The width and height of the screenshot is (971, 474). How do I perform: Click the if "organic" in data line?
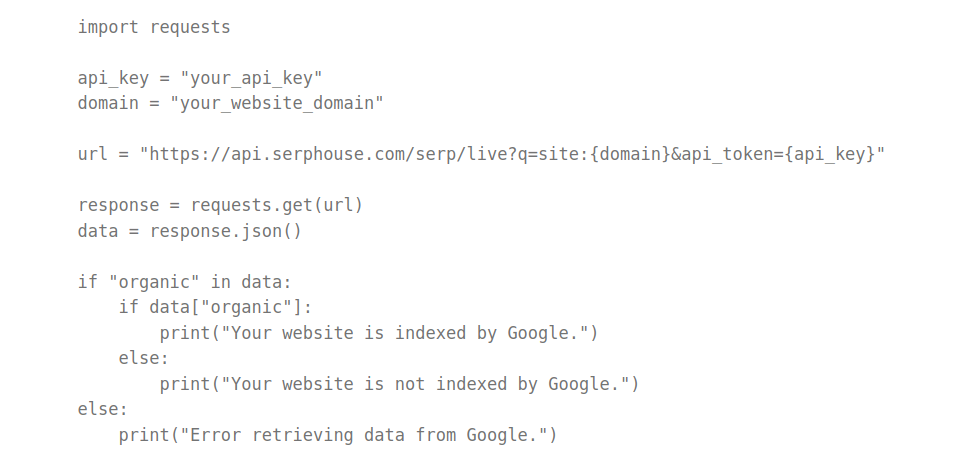pyautogui.click(x=185, y=282)
